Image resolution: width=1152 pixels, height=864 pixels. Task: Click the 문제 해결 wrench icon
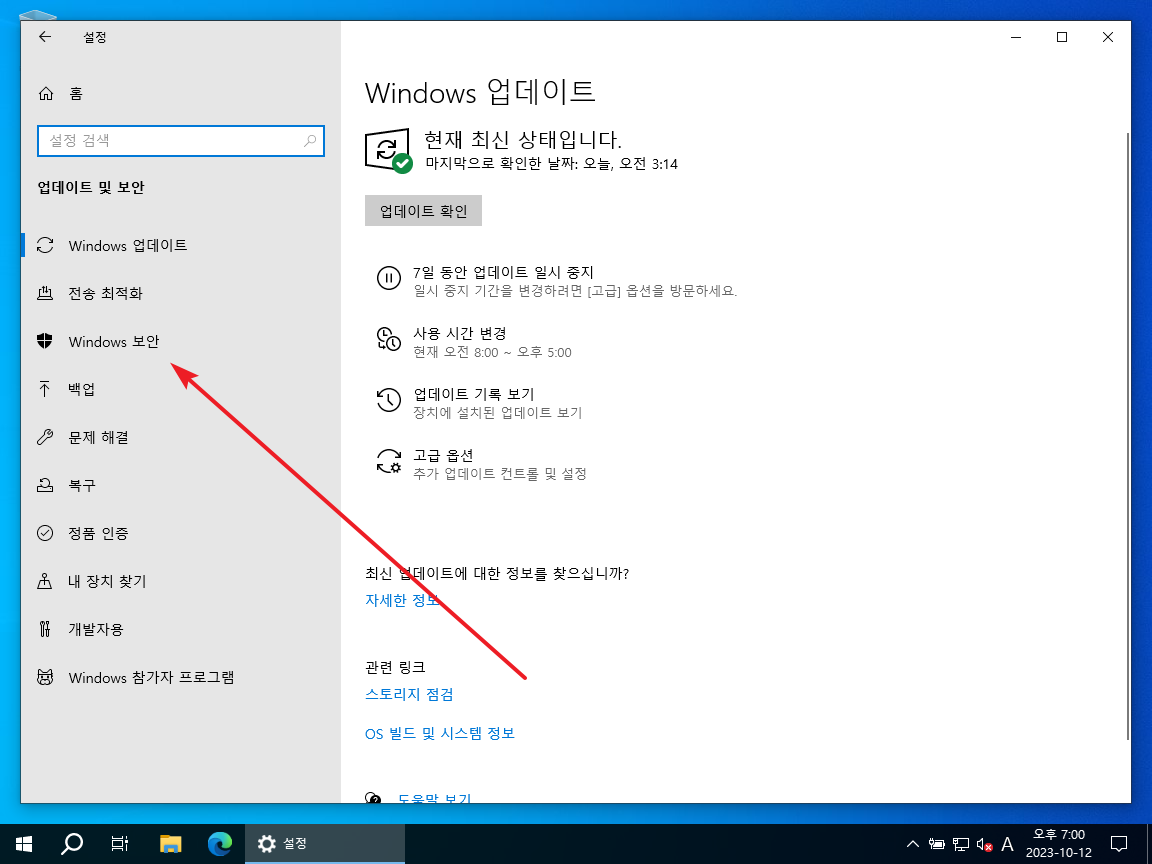(45, 437)
